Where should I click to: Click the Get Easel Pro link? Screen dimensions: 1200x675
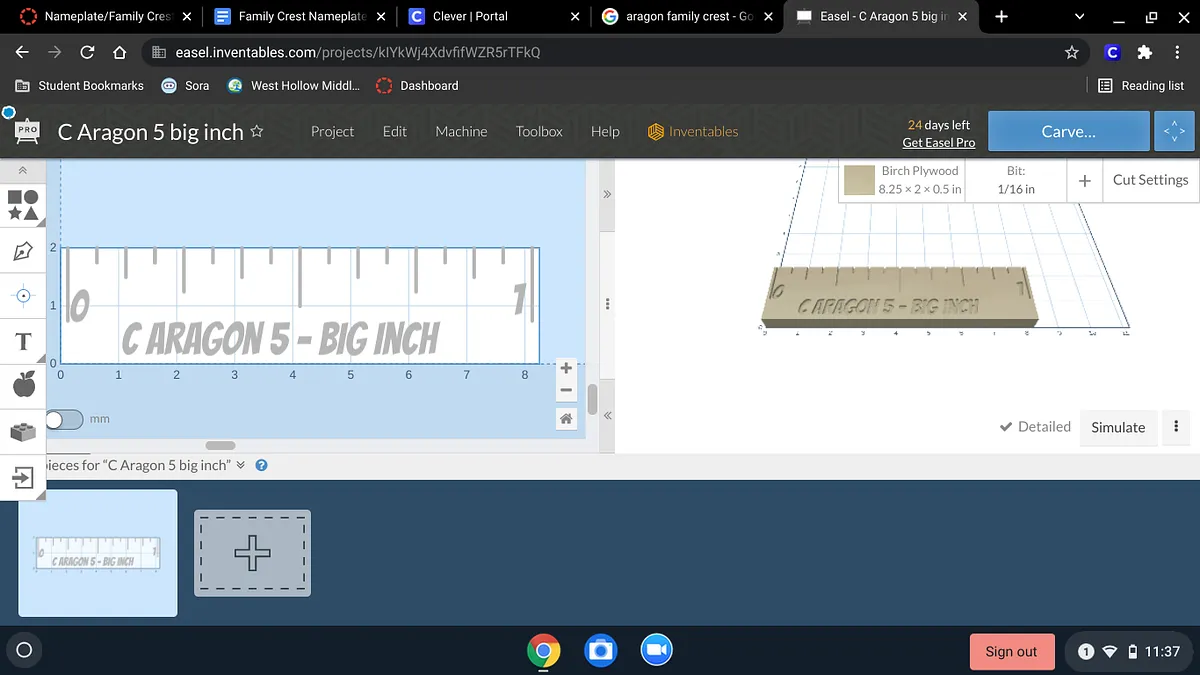click(938, 143)
